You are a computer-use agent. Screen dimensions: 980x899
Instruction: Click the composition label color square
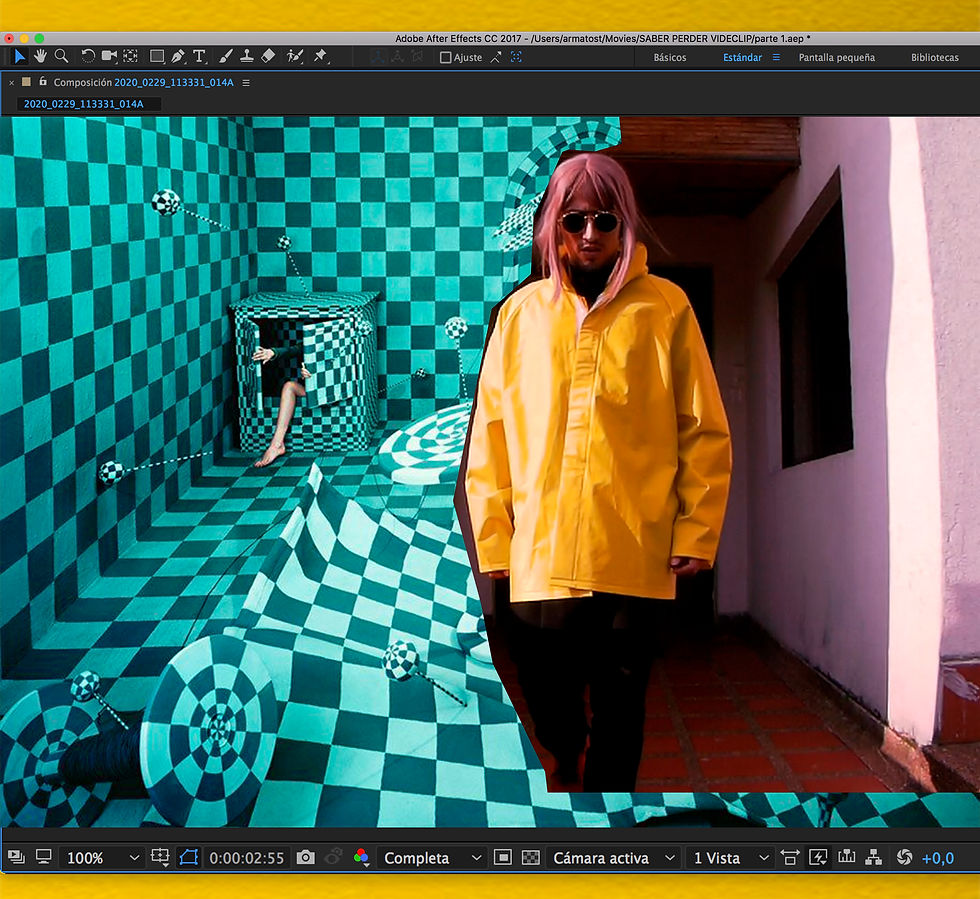26,81
